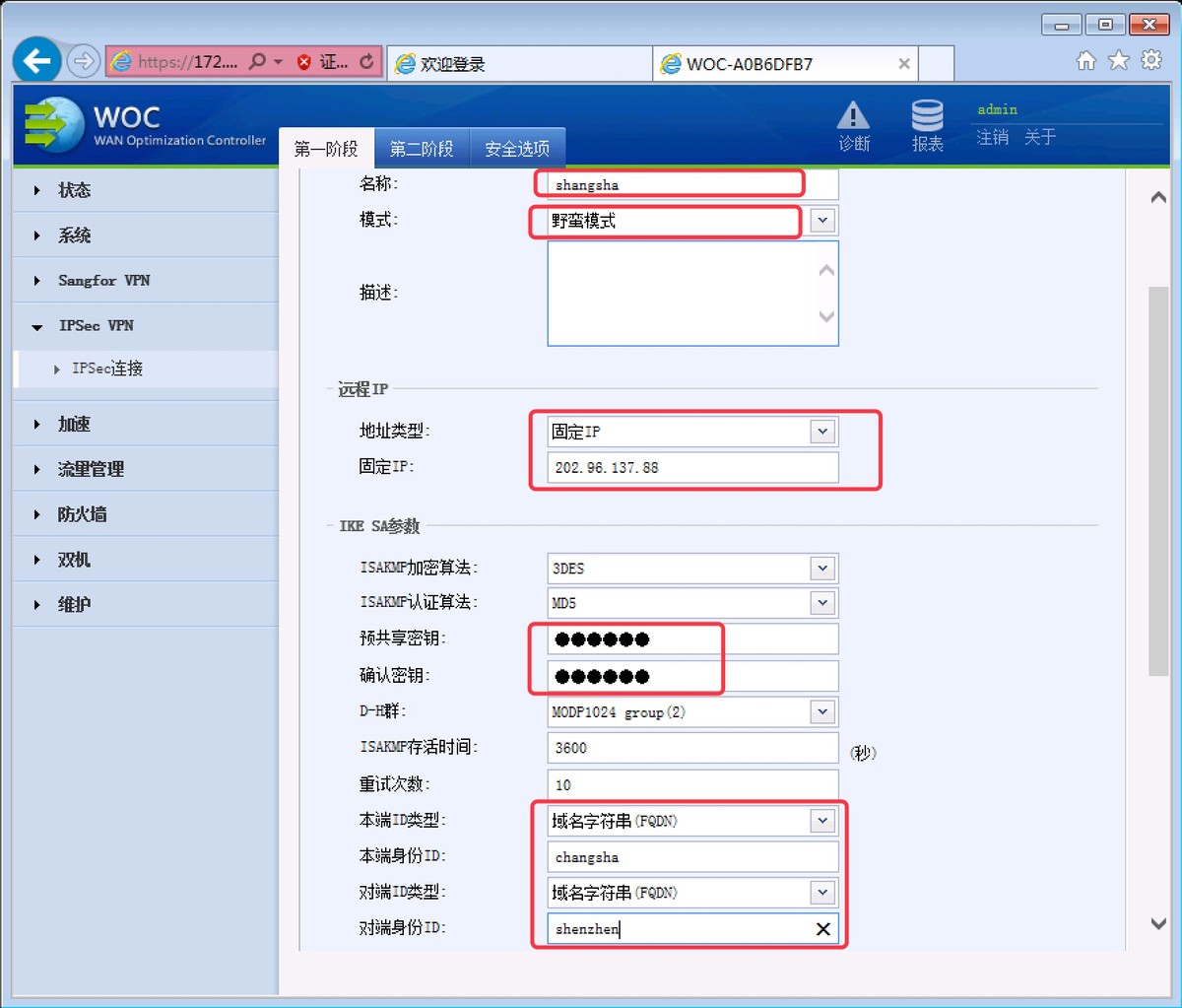Click the 关于 about link
1182x1008 pixels.
1039,138
